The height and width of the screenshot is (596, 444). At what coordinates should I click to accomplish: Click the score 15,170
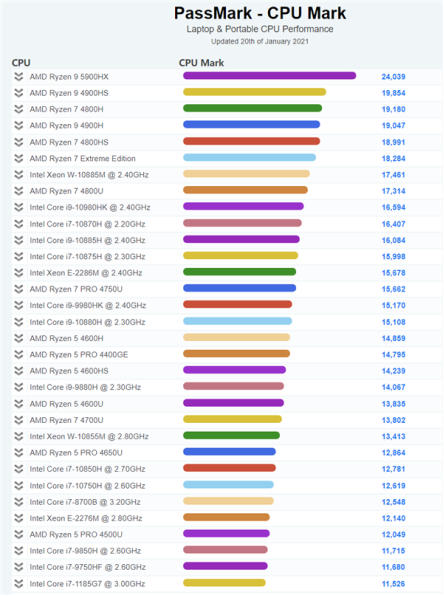(393, 306)
